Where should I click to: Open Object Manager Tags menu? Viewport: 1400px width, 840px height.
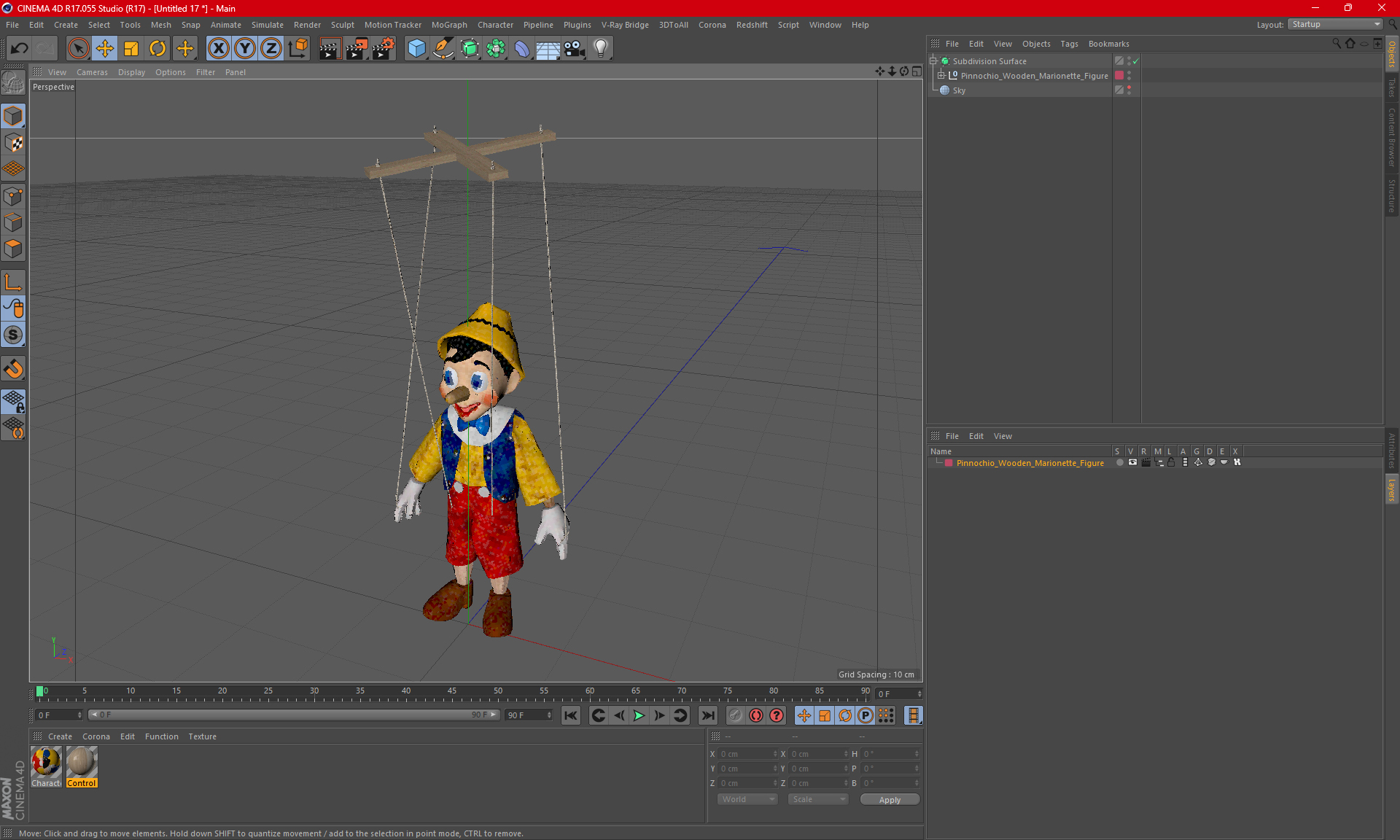tap(1069, 44)
